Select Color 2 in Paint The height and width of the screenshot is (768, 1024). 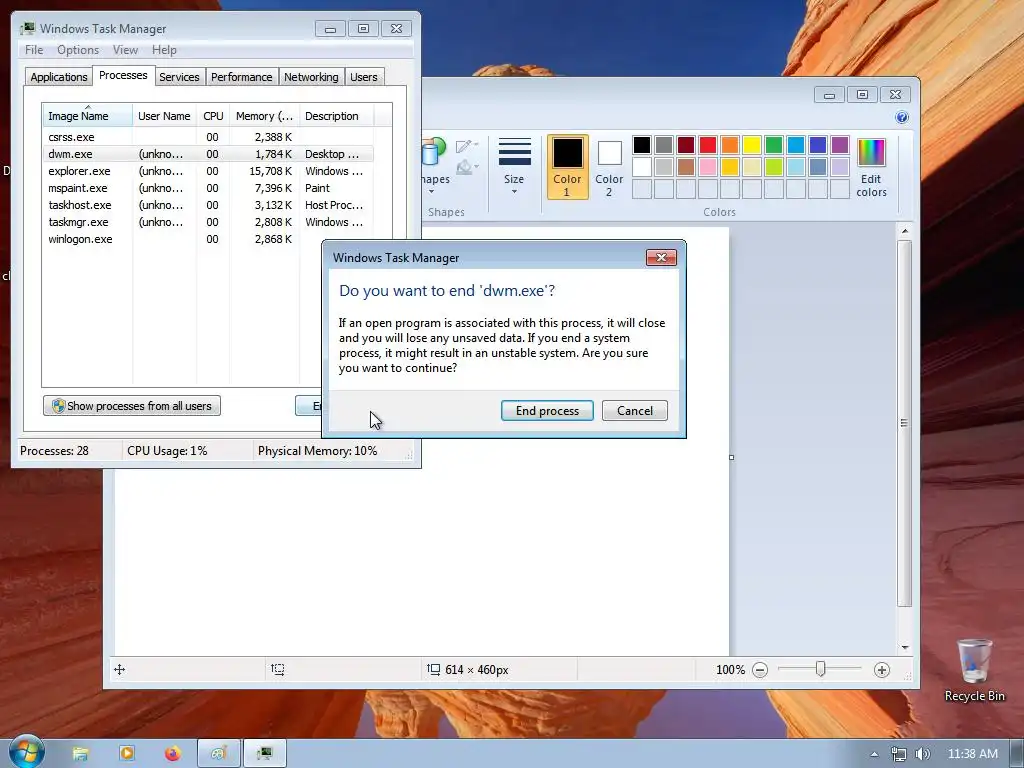[x=609, y=167]
